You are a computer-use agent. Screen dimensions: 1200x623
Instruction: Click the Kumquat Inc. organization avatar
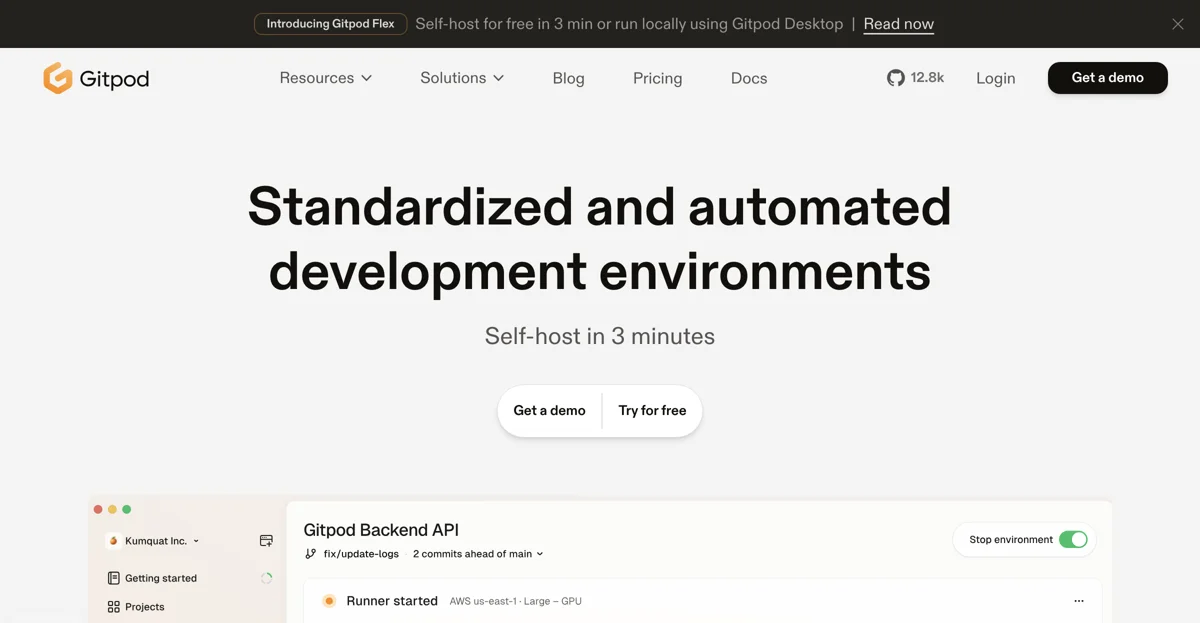click(x=113, y=541)
